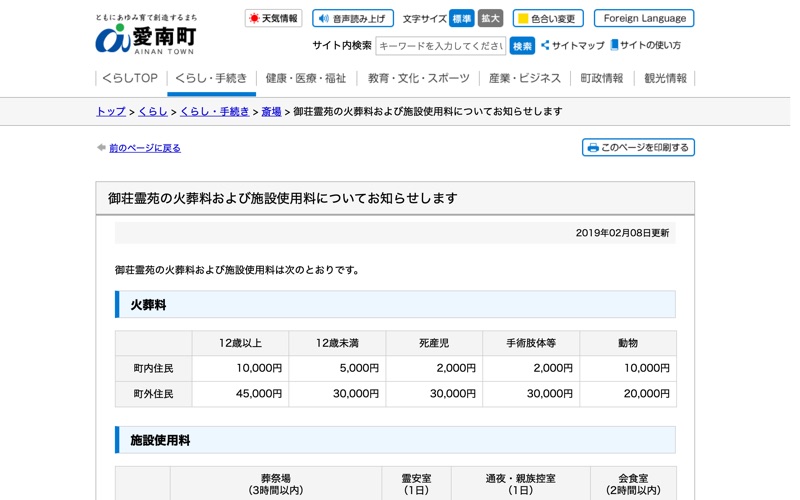
Task: Open weather info with sun icon
Action: click(x=273, y=18)
